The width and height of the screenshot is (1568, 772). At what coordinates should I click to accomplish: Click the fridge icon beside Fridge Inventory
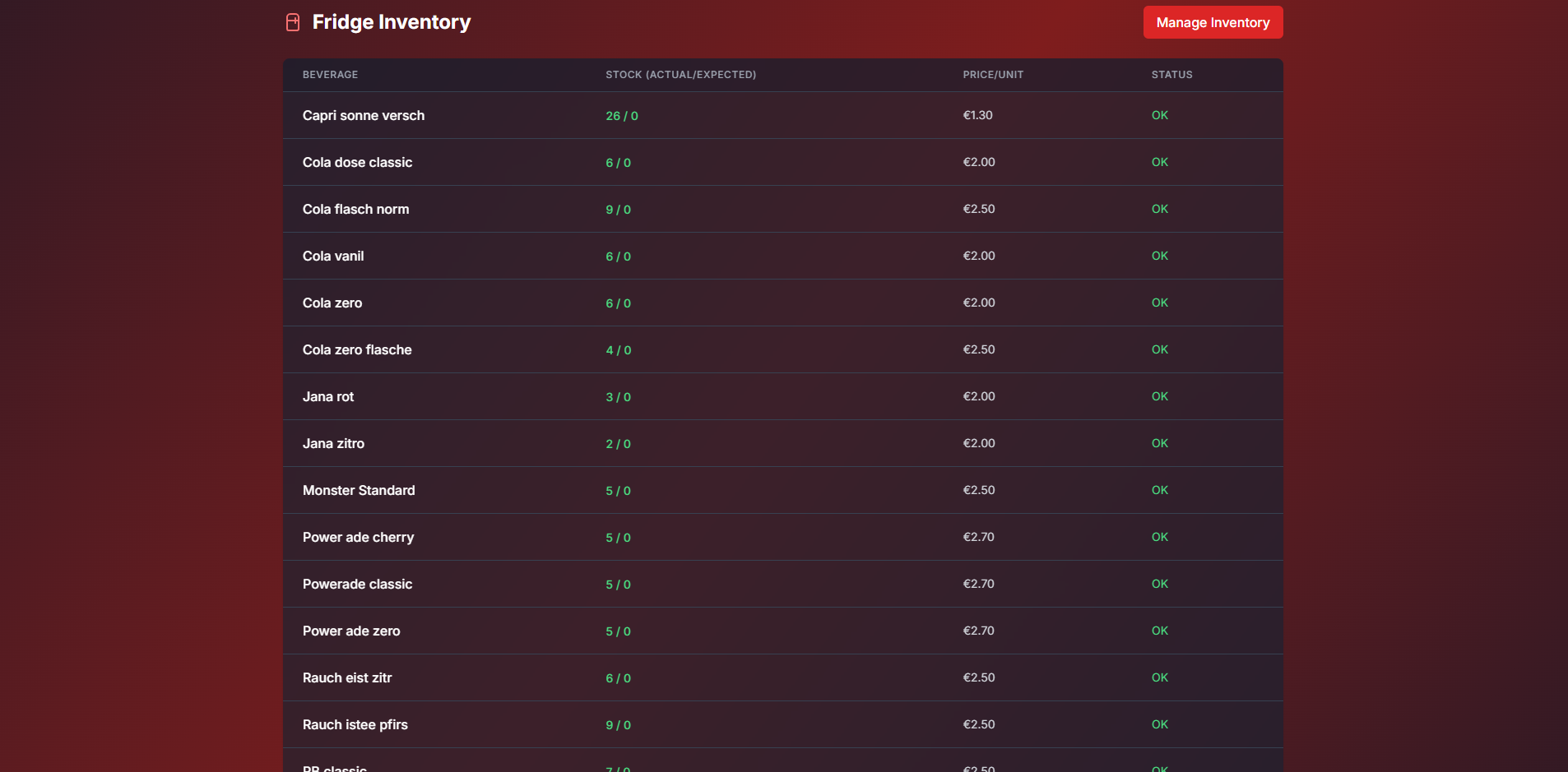pos(293,22)
